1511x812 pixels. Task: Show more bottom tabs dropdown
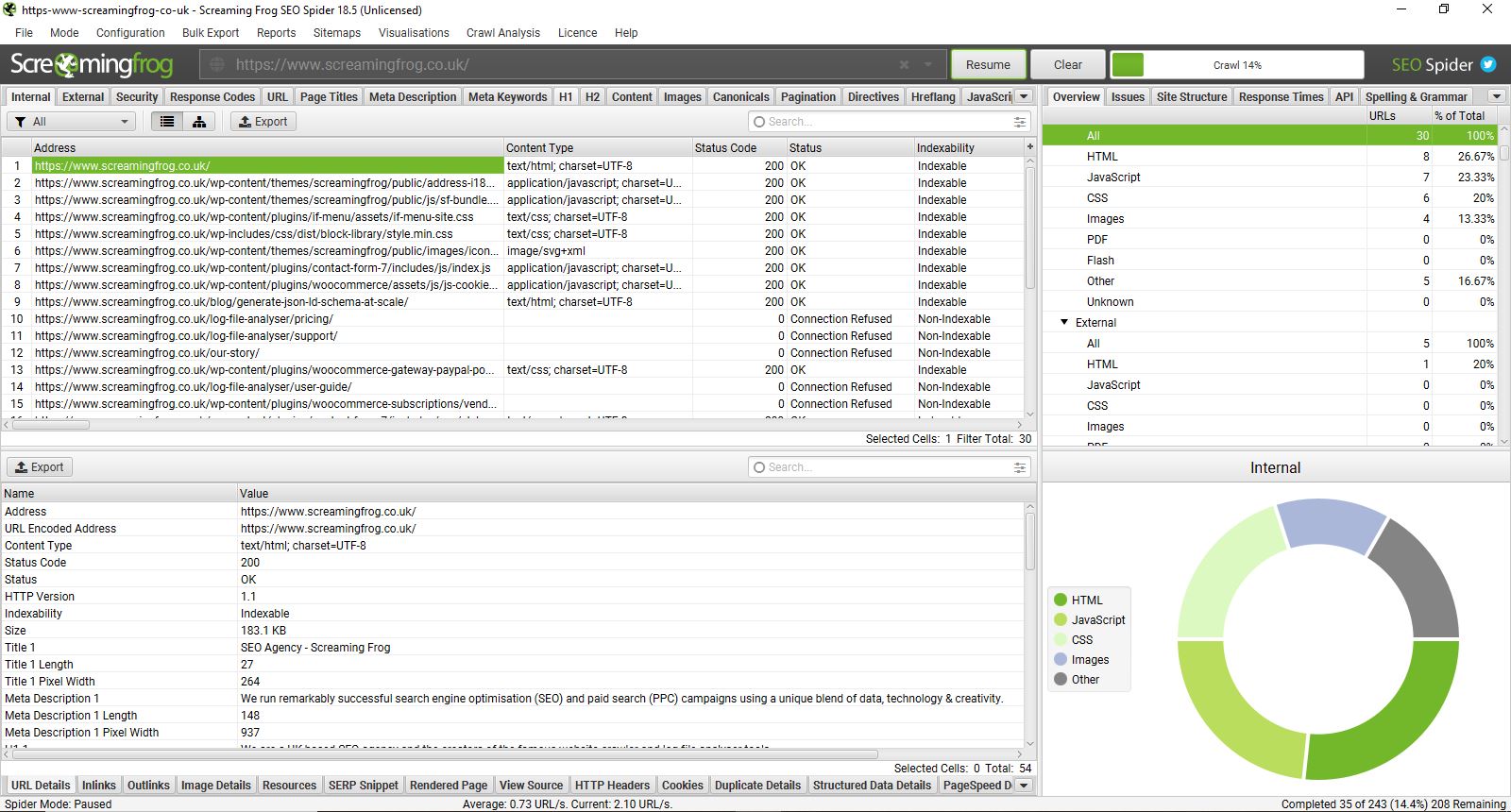(1024, 785)
